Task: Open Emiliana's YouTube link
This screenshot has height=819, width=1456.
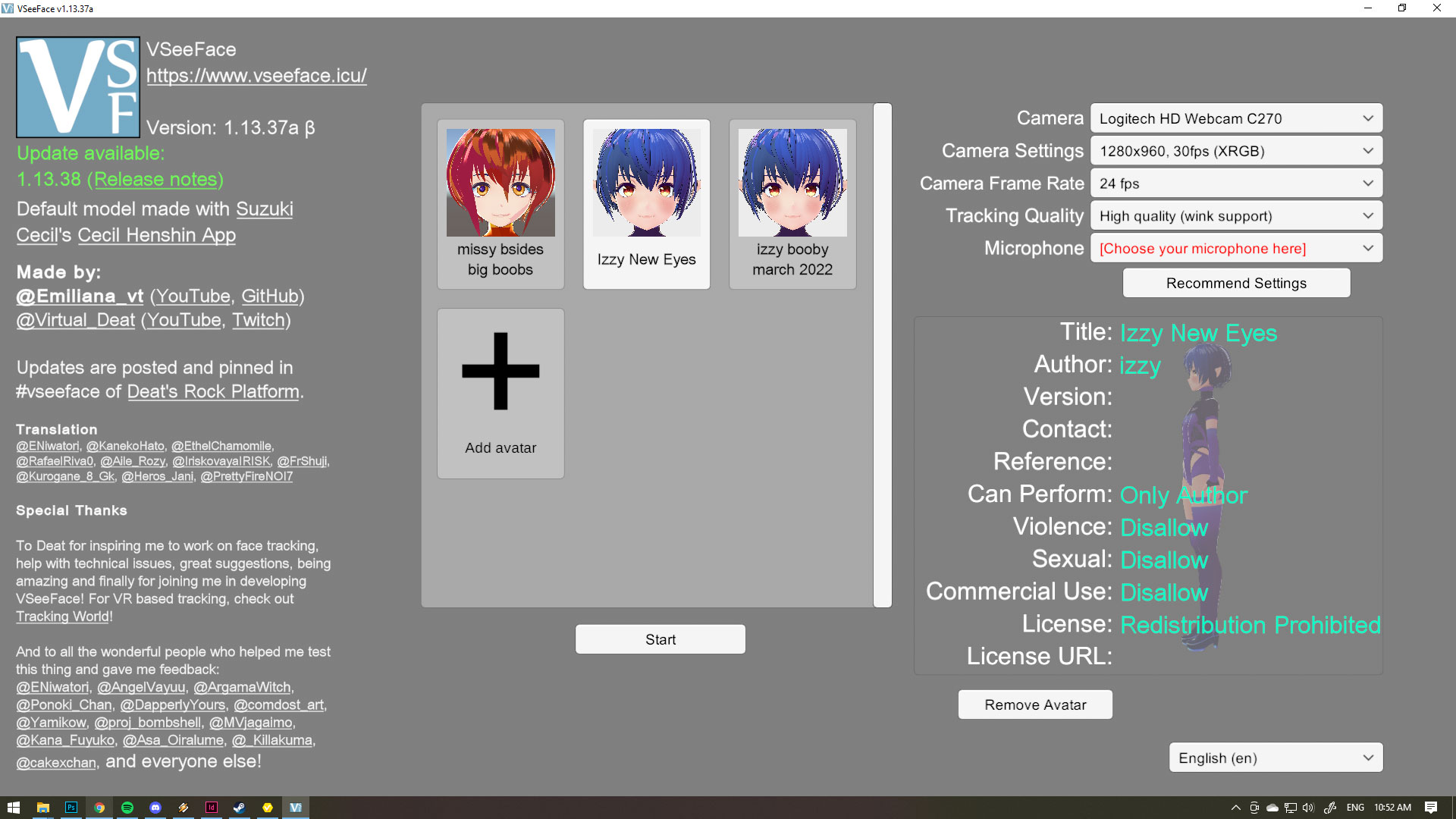Action: point(193,297)
